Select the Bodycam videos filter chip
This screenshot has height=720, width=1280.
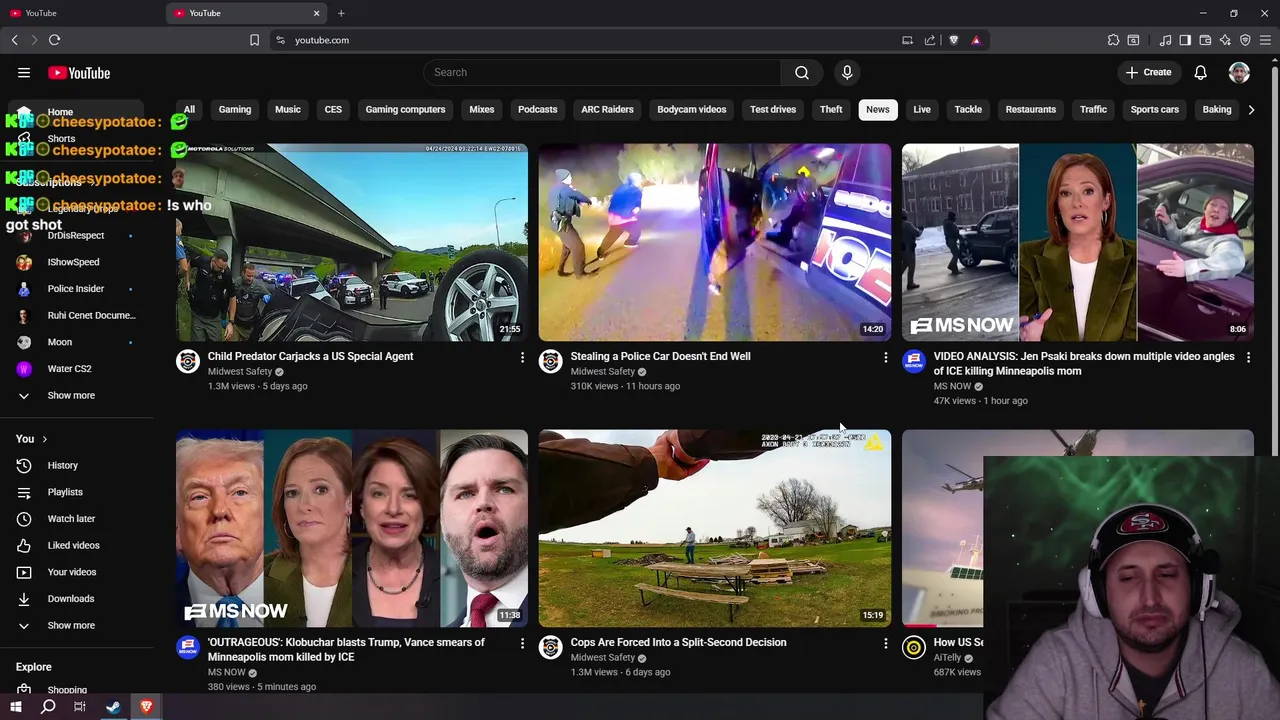pos(692,109)
